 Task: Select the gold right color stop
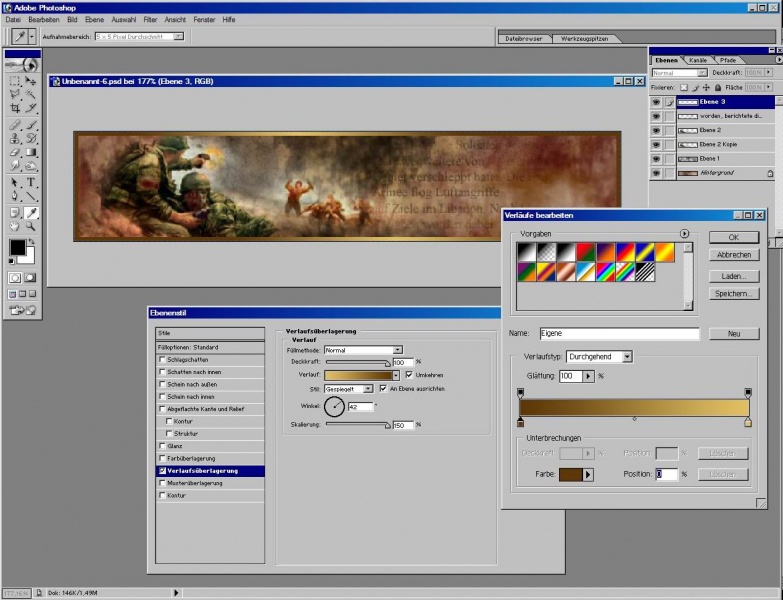click(748, 422)
